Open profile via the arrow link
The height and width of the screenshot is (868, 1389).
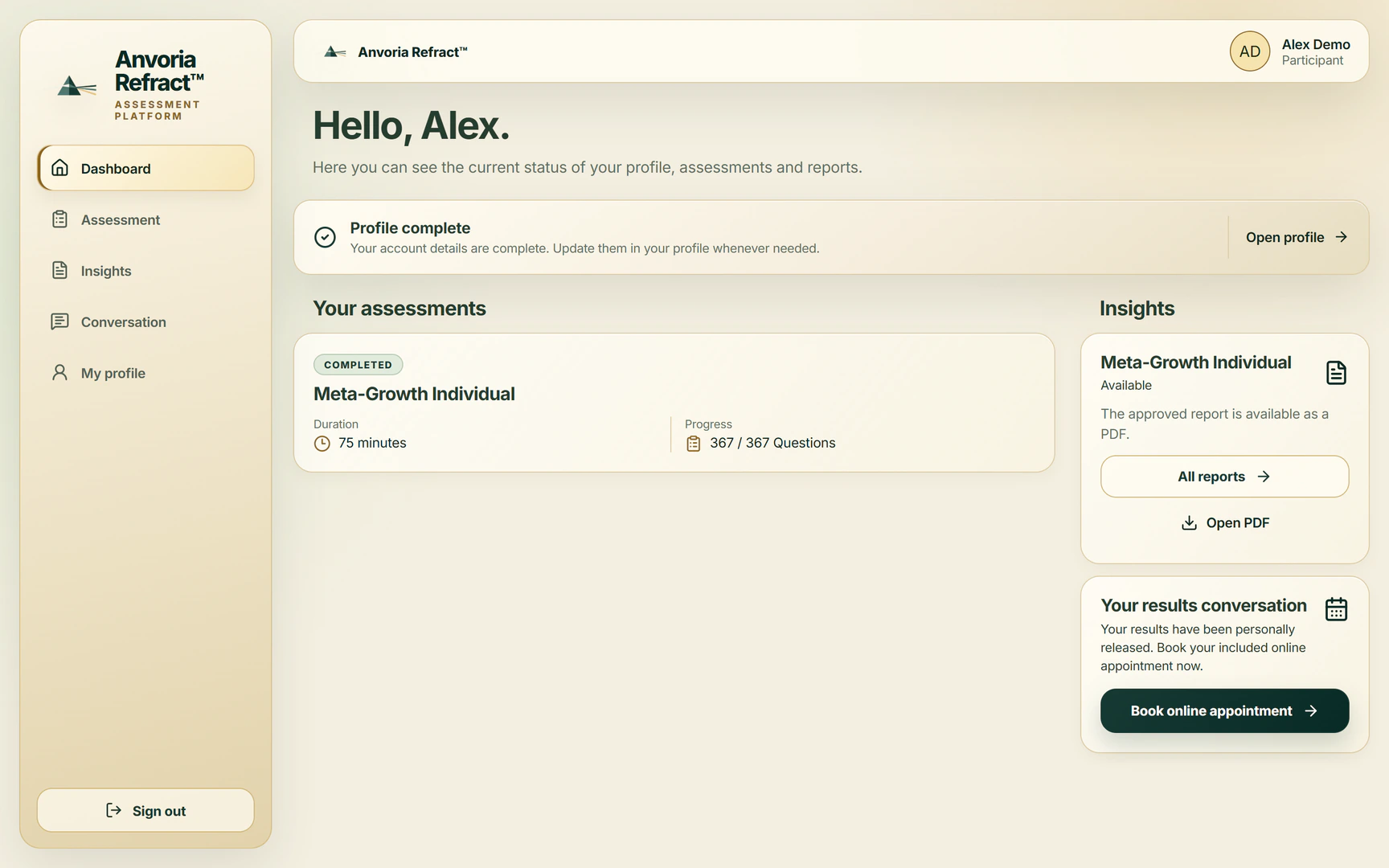click(x=1297, y=237)
